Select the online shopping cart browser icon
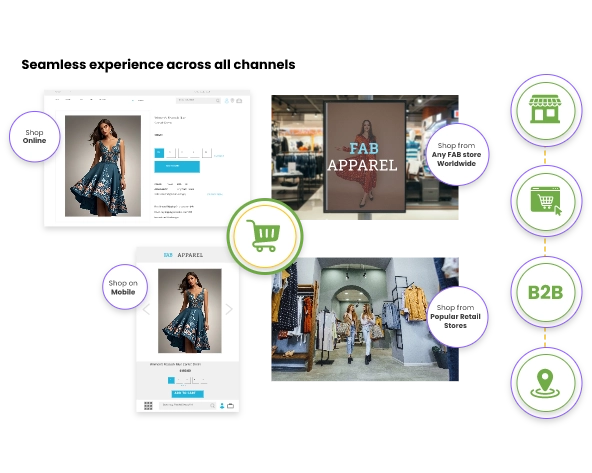Screen dimensions: 592x473 (x=546, y=201)
